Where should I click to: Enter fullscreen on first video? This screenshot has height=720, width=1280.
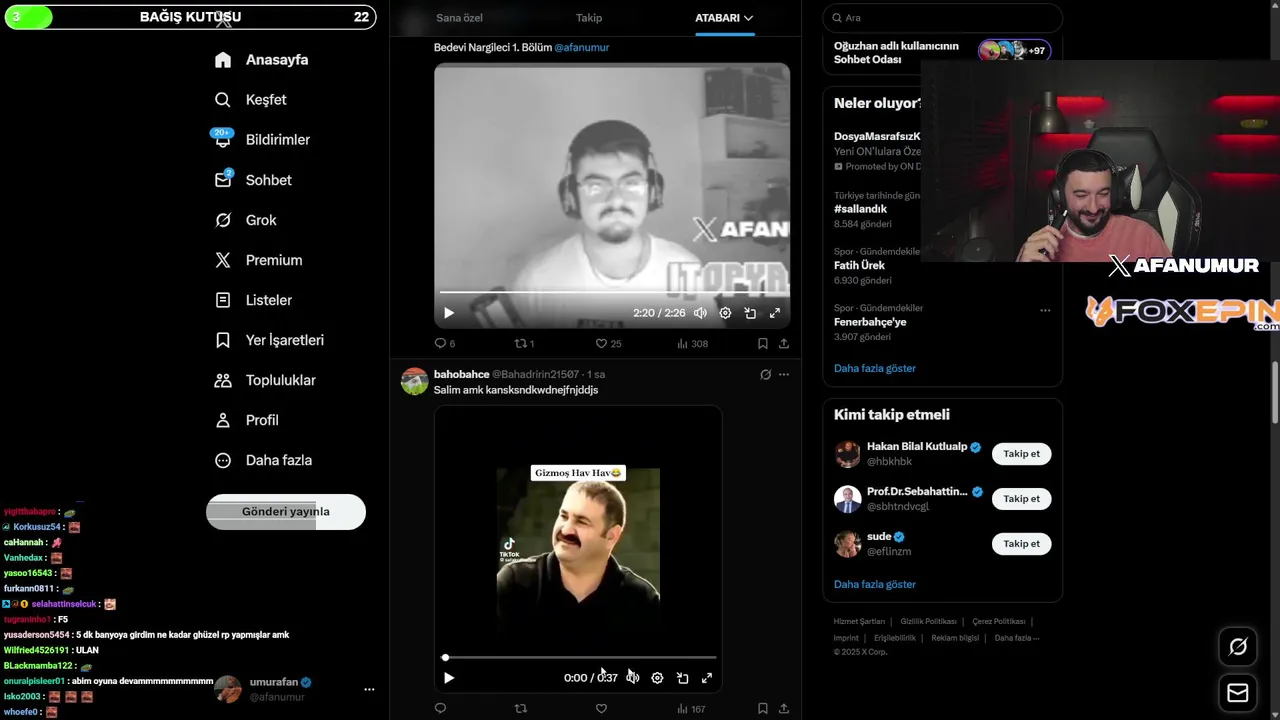tap(775, 313)
